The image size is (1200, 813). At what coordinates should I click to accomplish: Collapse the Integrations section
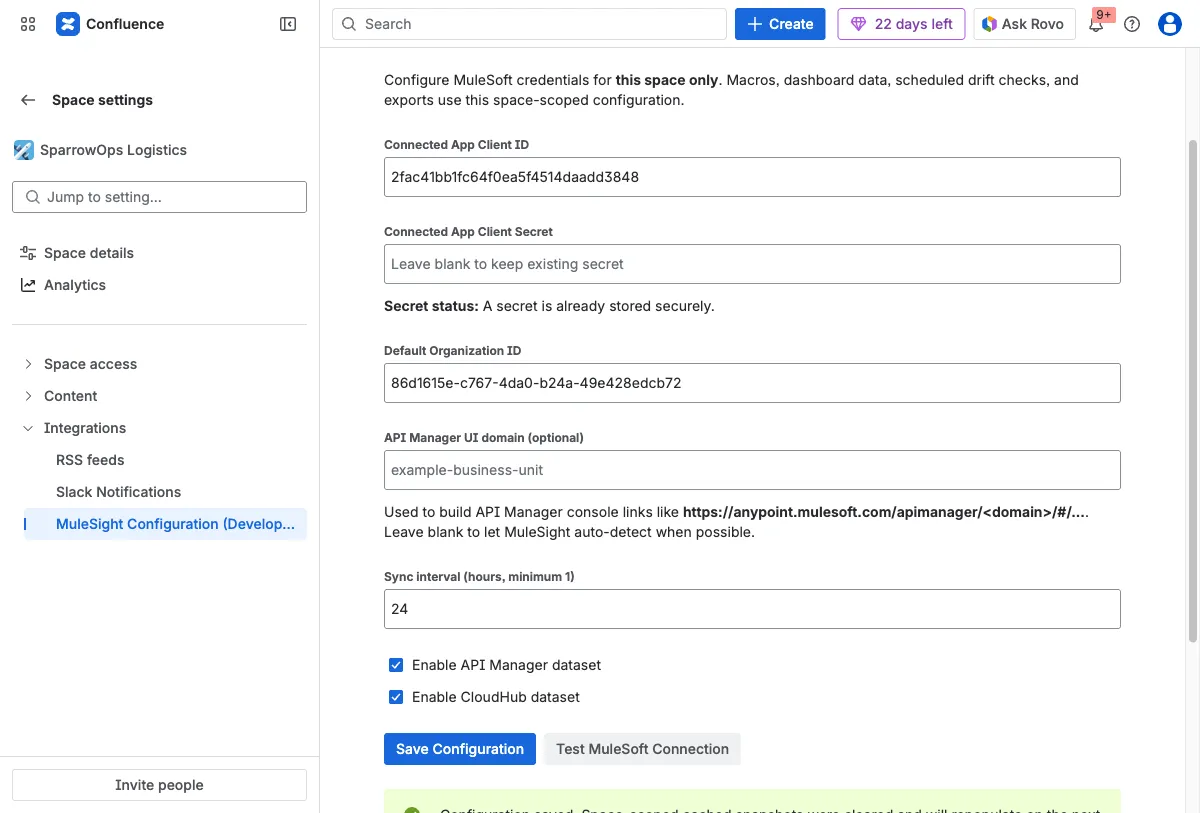[x=28, y=428]
